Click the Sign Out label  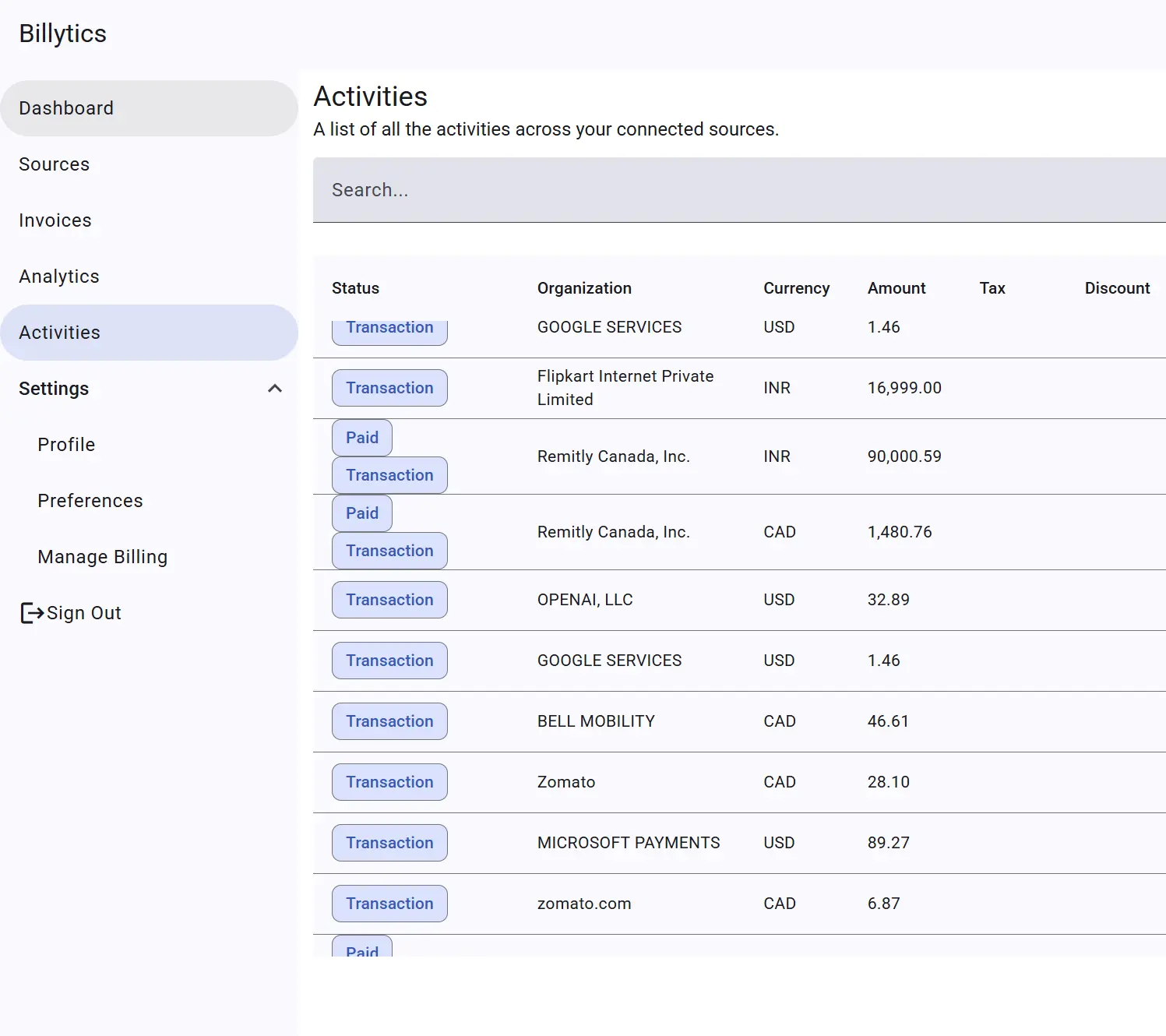[84, 613]
